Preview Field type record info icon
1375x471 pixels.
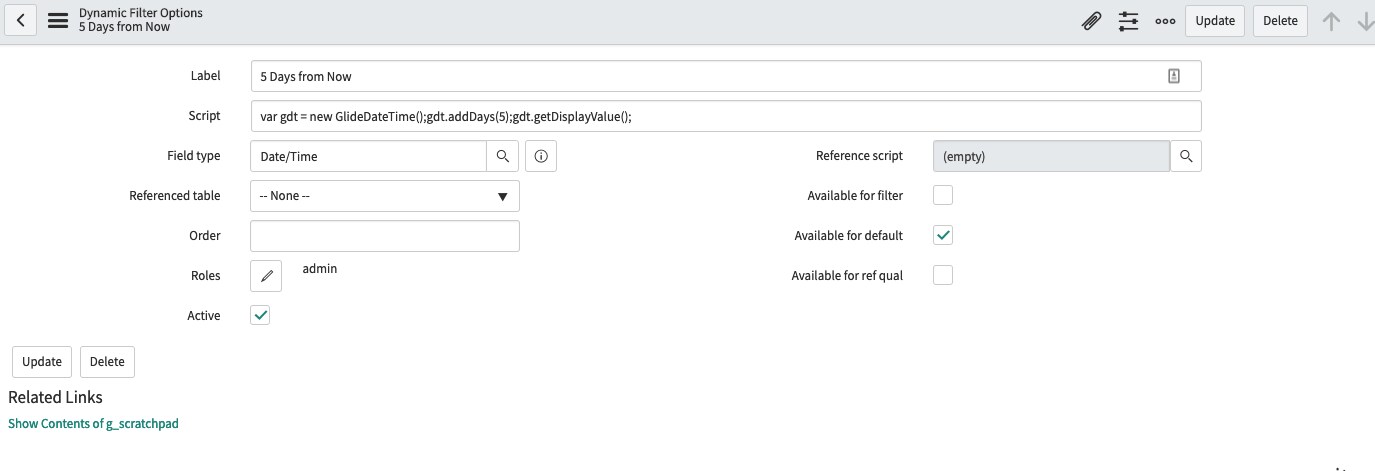(x=541, y=156)
